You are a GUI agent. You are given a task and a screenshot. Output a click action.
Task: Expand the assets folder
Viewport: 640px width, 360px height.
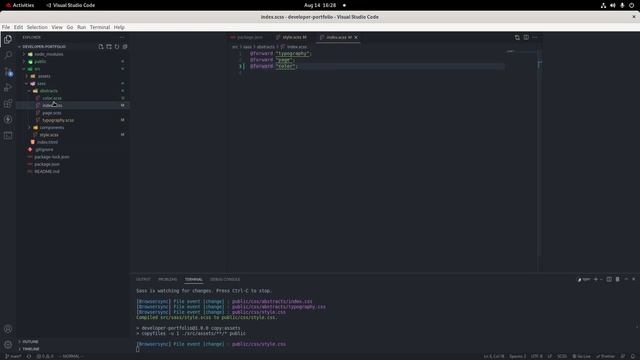(x=44, y=76)
